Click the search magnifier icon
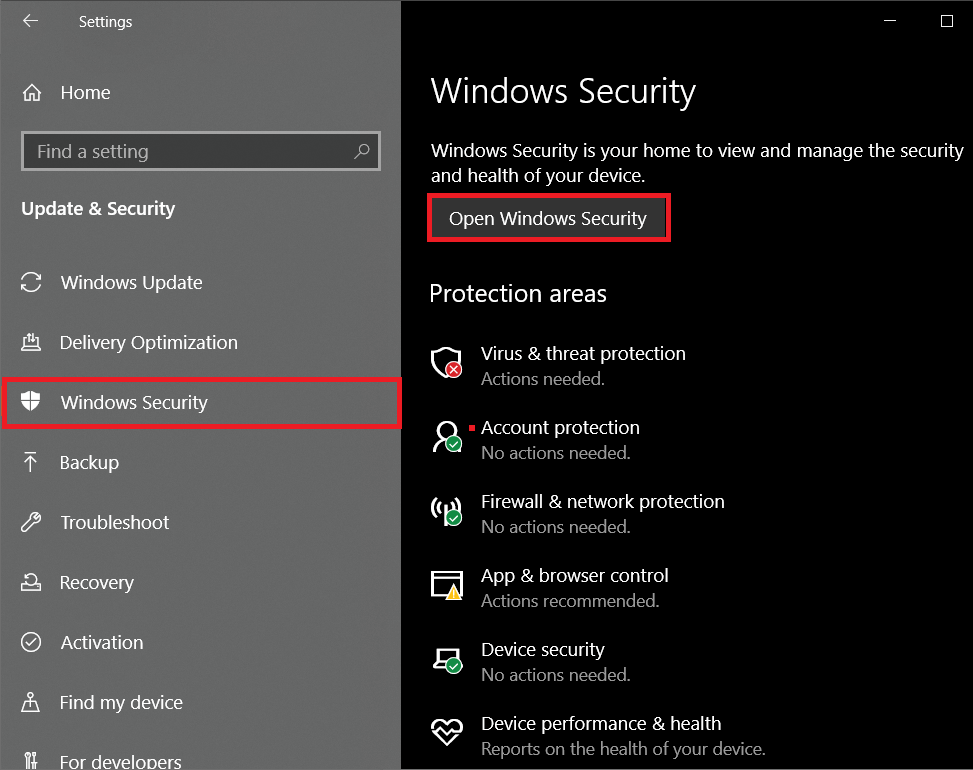Image resolution: width=973 pixels, height=770 pixels. (x=361, y=151)
